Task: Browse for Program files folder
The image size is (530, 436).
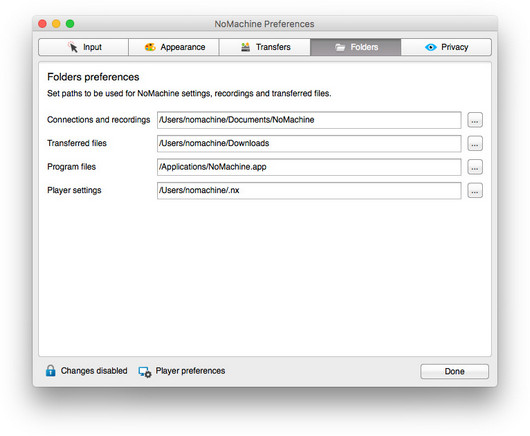Action: pos(475,167)
